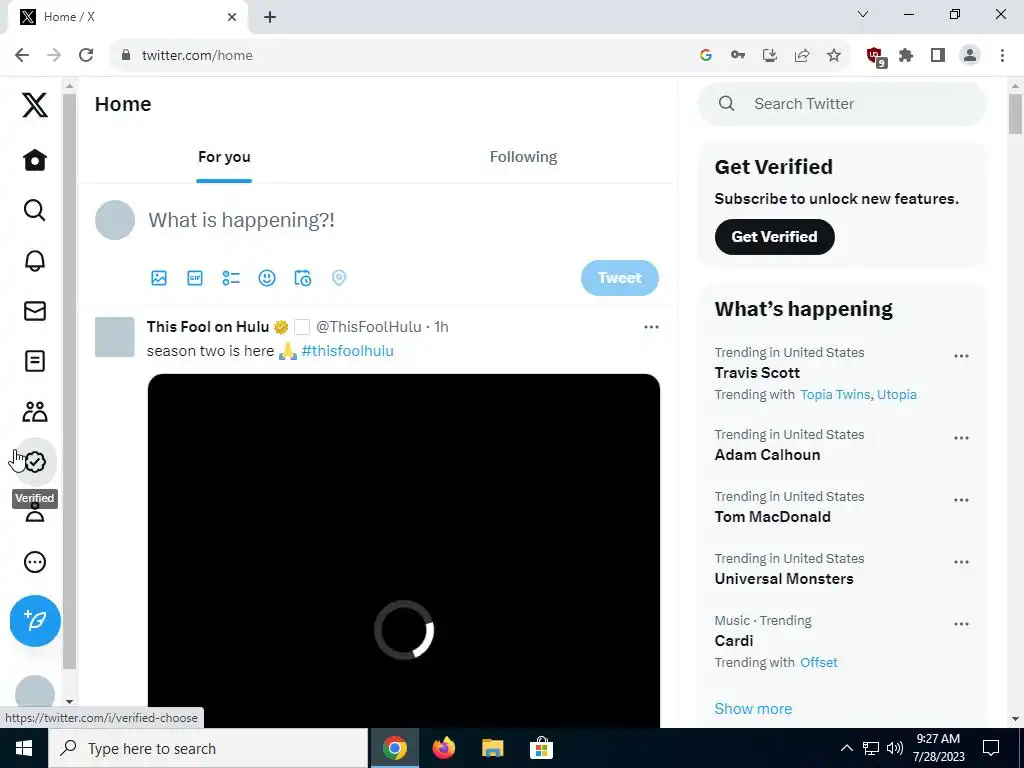Open the Chrome profile avatar

970,56
